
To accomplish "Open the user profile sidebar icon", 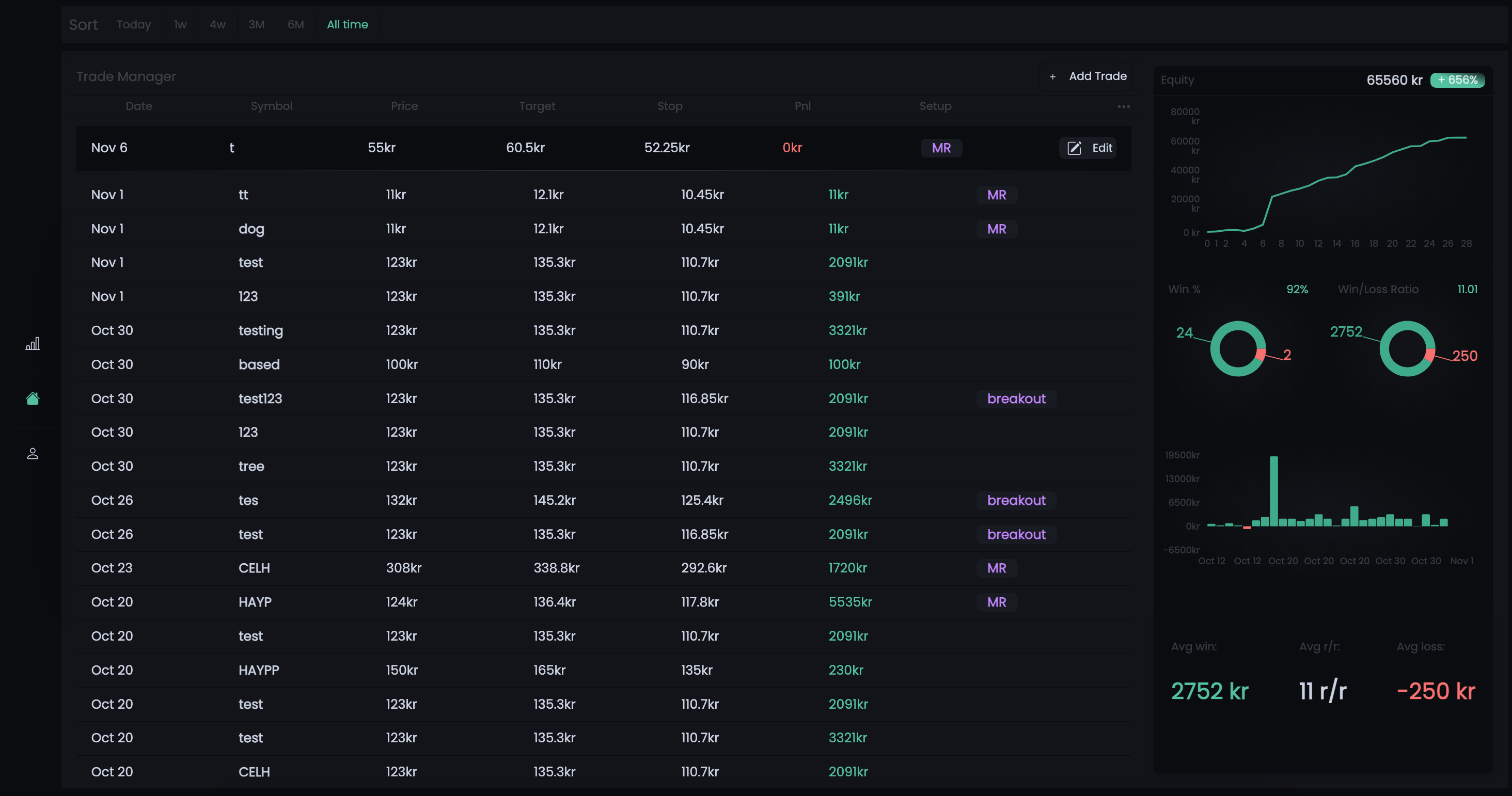I will 33,453.
